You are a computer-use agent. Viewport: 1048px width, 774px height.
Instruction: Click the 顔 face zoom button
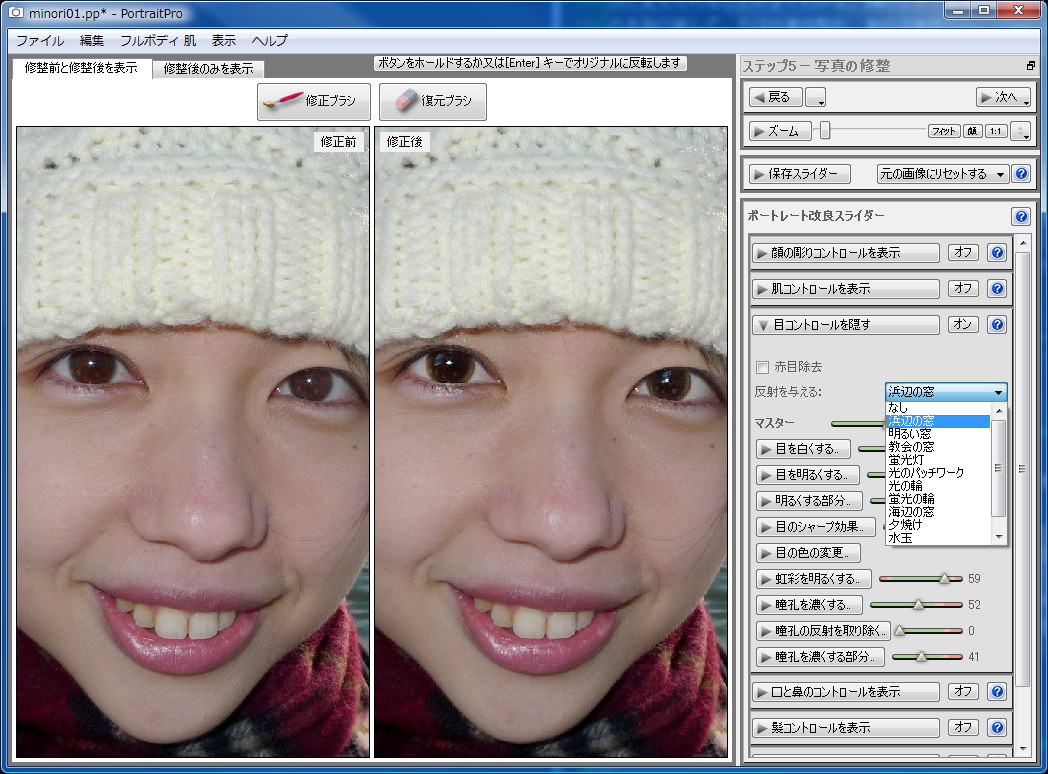pyautogui.click(x=972, y=131)
